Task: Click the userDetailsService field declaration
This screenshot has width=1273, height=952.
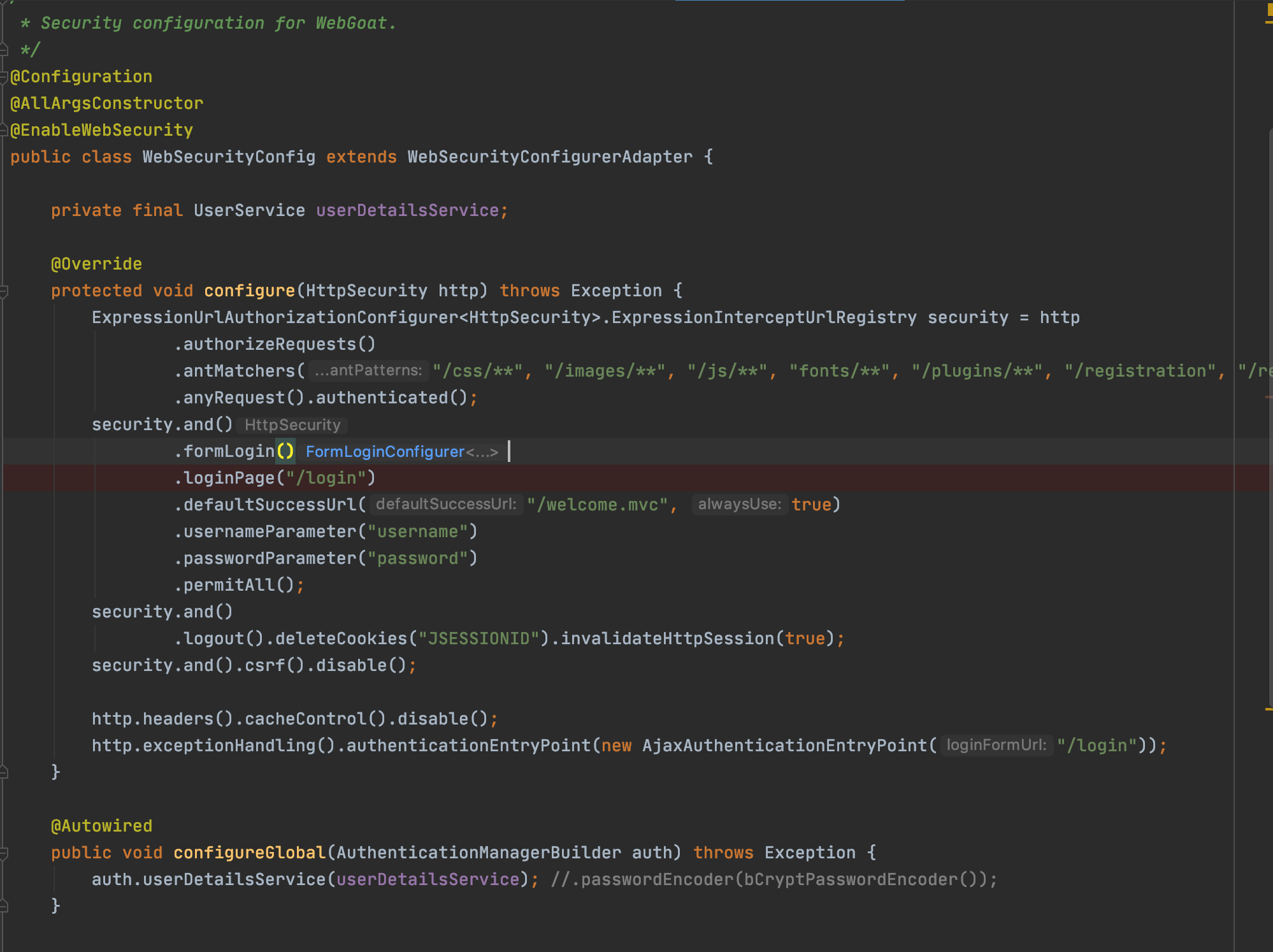Action: [407, 211]
